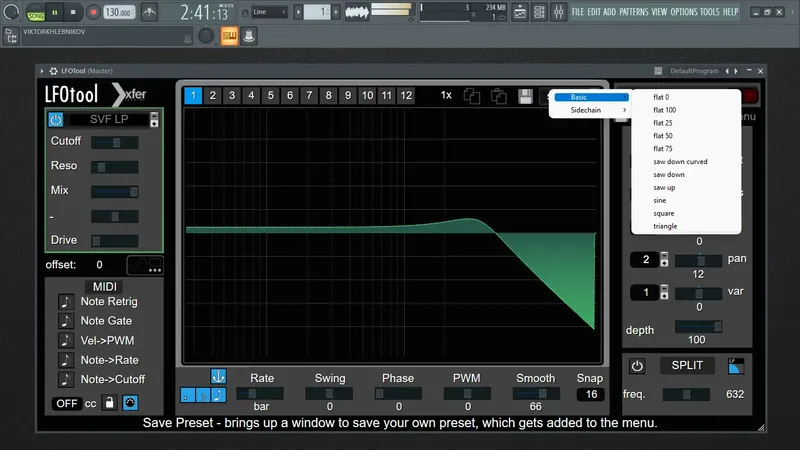Image resolution: width=800 pixels, height=450 pixels.
Task: Adjust the split freq. slider
Action: (x=686, y=394)
